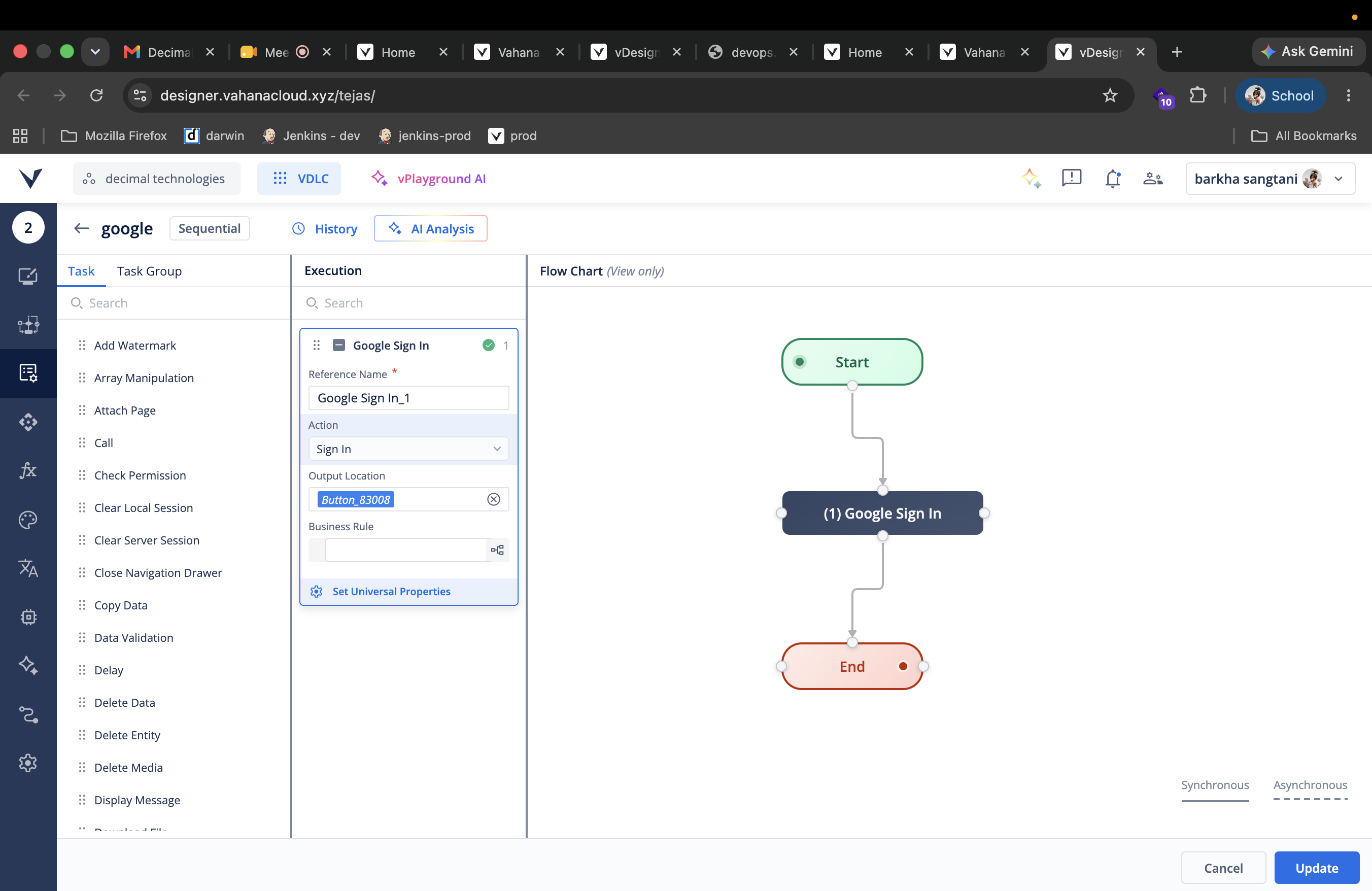Viewport: 1372px width, 891px height.
Task: Click the Update button
Action: pos(1316,868)
